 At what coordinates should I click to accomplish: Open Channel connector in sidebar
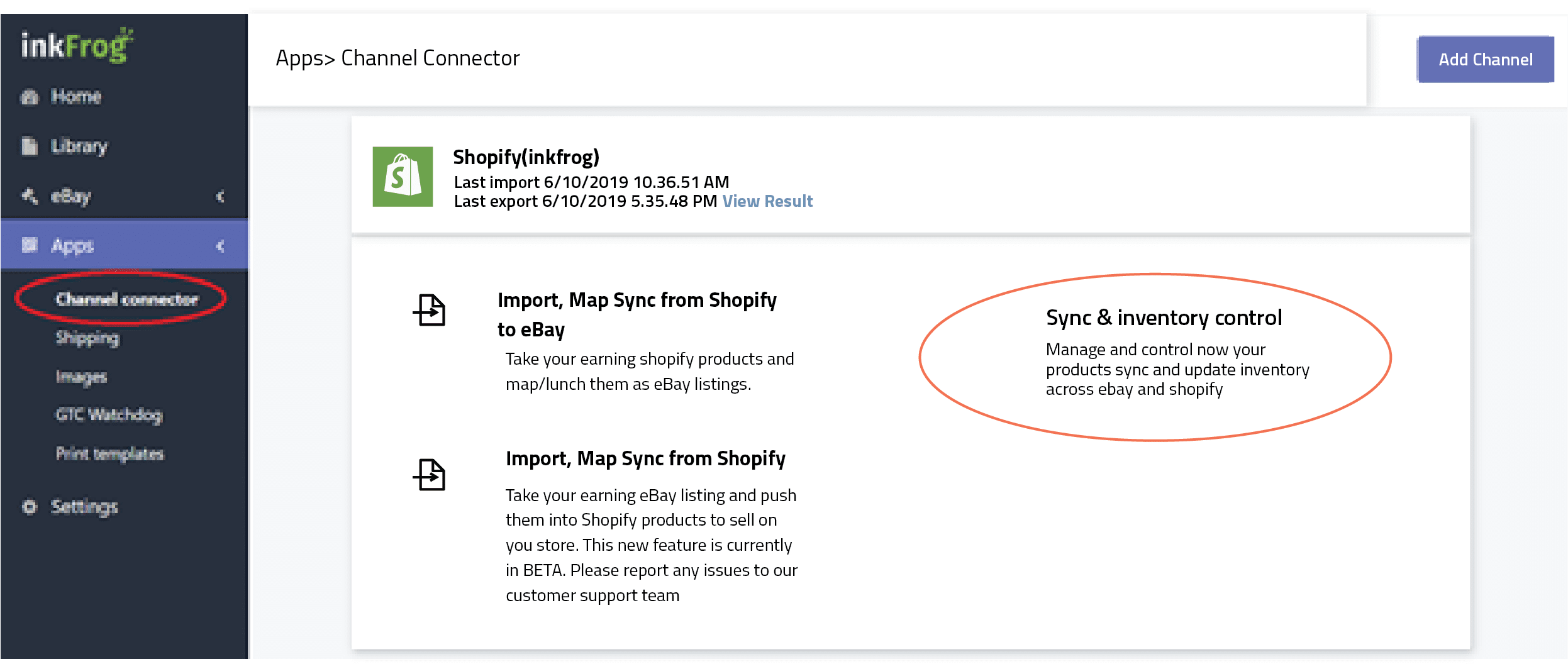coord(126,299)
